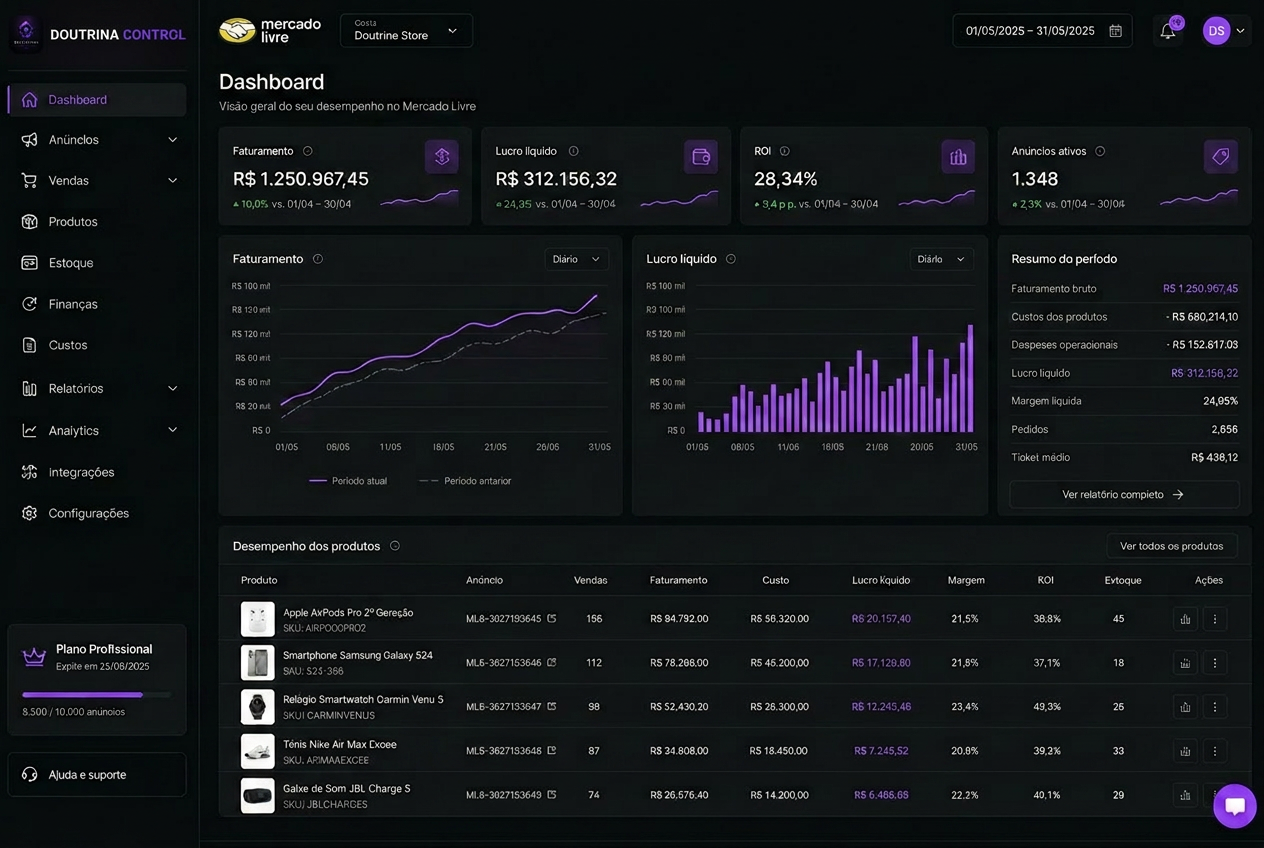Viewport: 1264px width, 848px height.
Task: Click the info icon beside Anúncios ativos
Action: [1100, 151]
